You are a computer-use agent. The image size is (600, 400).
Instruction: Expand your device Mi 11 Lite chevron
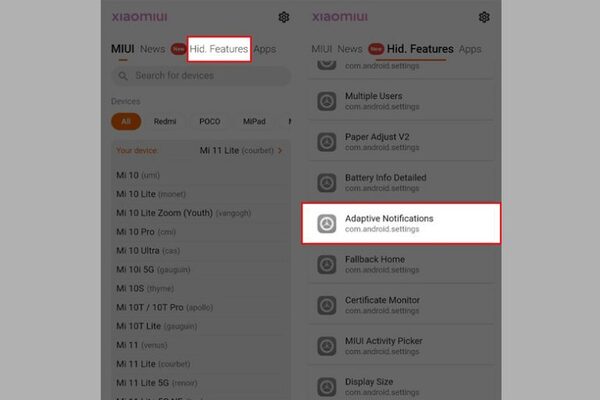tap(280, 150)
